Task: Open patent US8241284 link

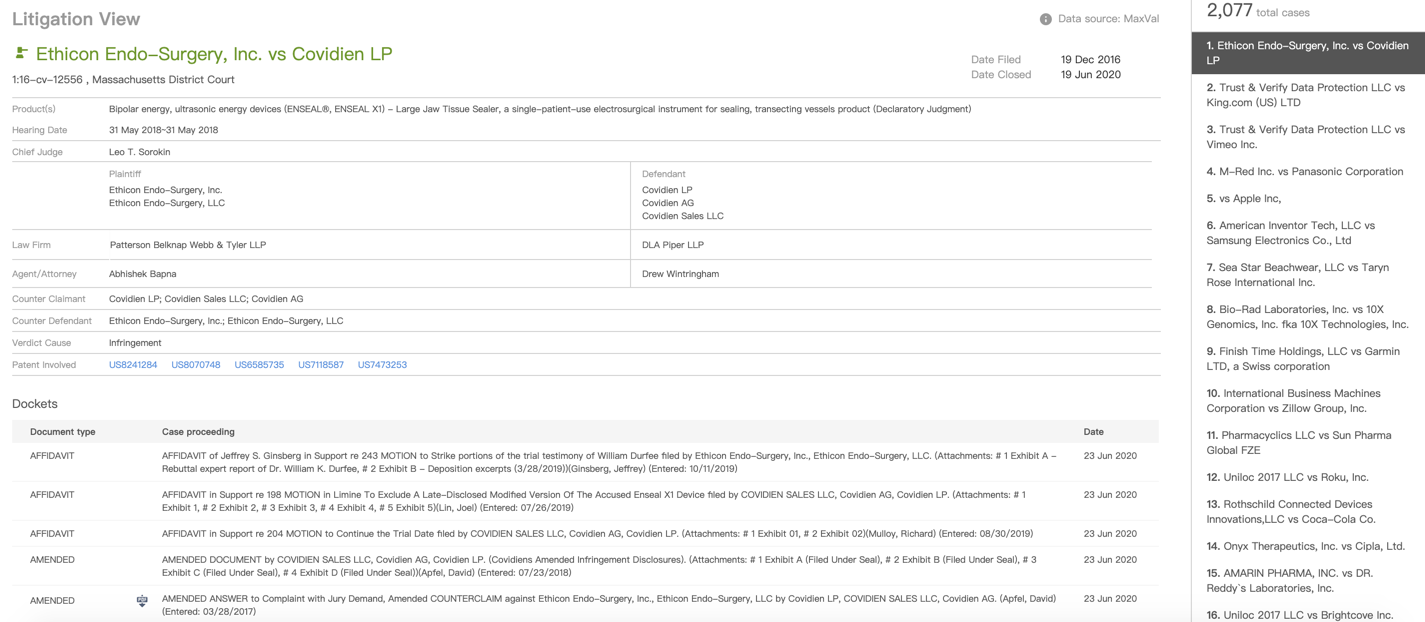Action: click(x=133, y=365)
